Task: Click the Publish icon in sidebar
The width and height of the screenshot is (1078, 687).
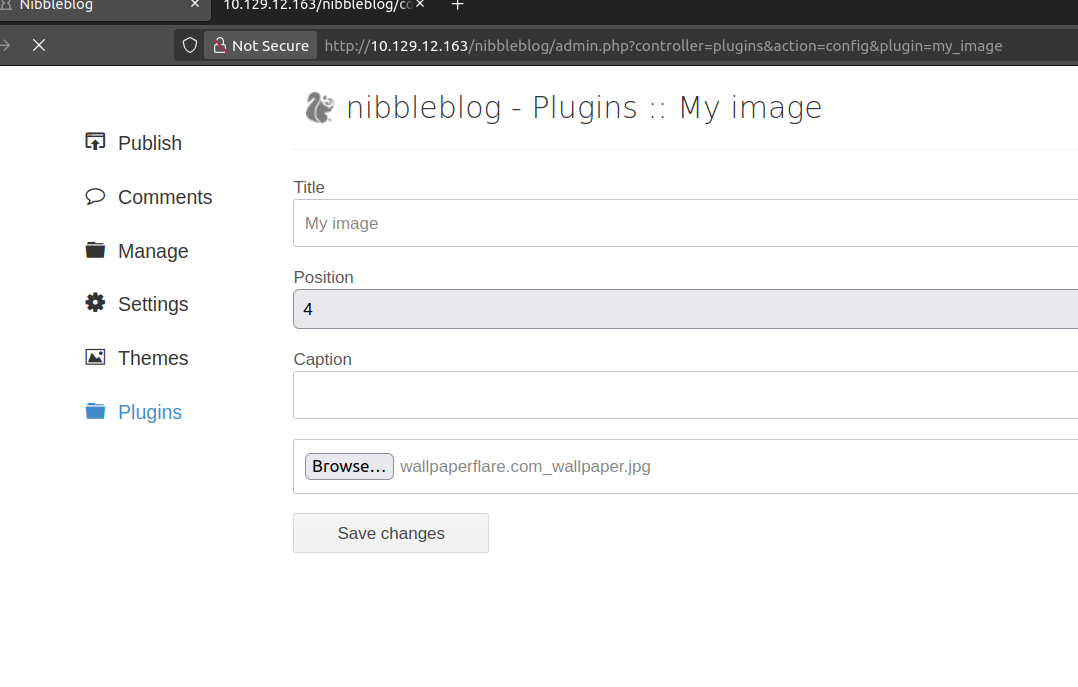Action: point(95,142)
